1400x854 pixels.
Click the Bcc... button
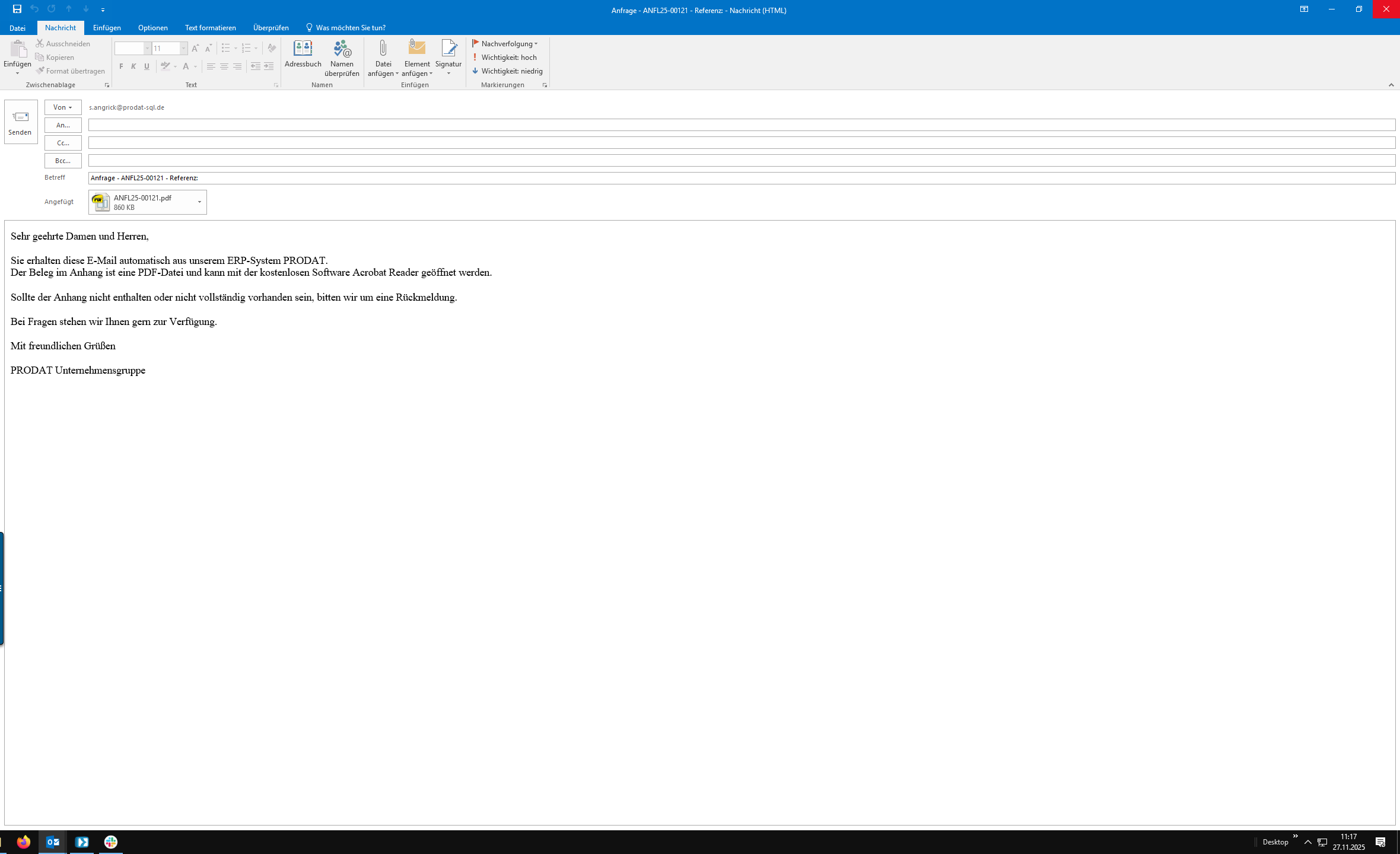[x=63, y=161]
